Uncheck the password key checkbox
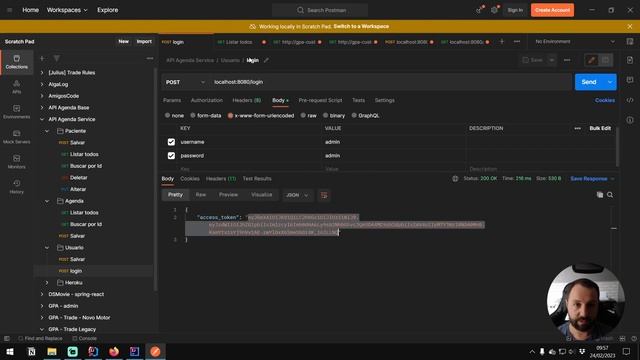The width and height of the screenshot is (640, 360). [x=171, y=156]
